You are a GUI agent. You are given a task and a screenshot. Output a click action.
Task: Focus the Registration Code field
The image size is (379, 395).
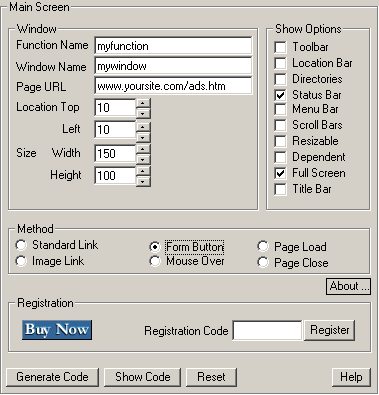pyautogui.click(x=267, y=330)
